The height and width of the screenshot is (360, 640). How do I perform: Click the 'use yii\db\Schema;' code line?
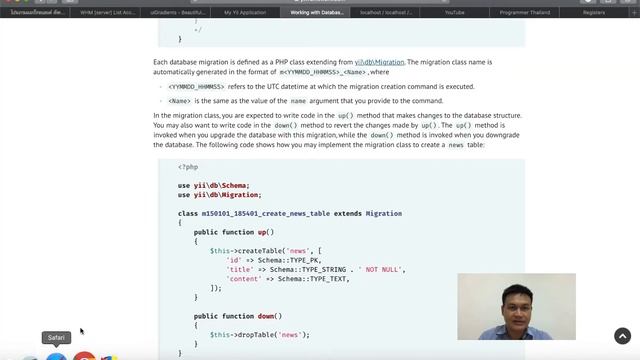(213, 185)
